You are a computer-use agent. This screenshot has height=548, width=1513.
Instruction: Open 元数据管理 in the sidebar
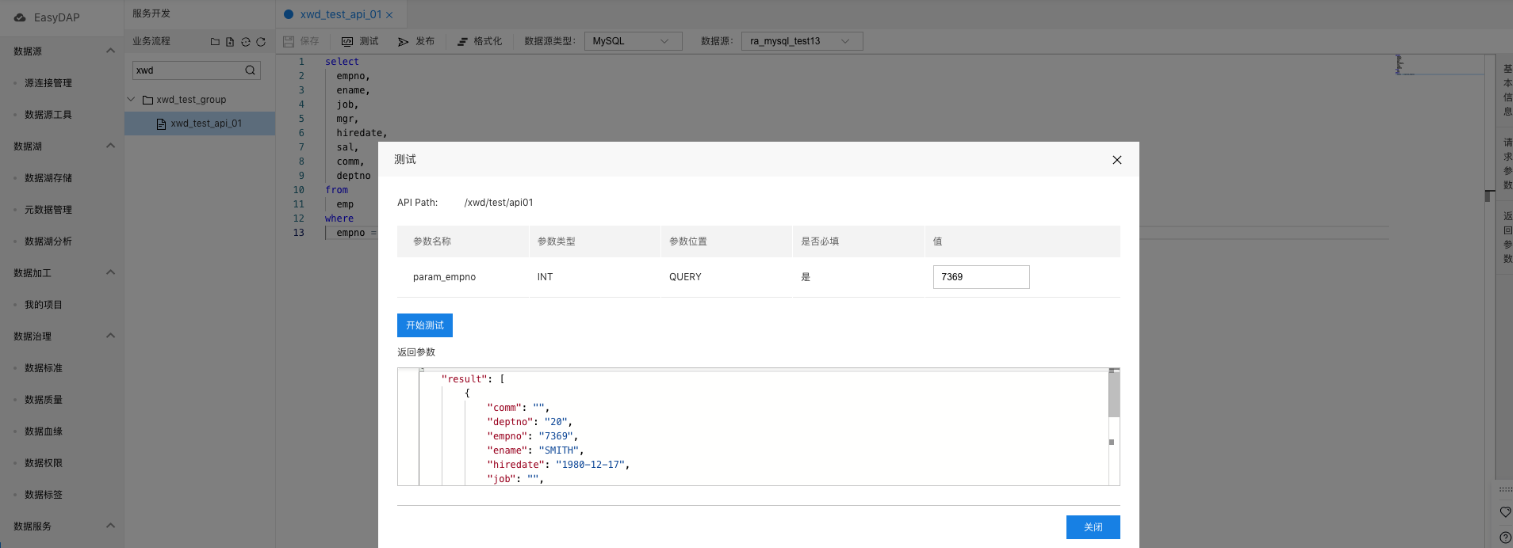point(48,210)
